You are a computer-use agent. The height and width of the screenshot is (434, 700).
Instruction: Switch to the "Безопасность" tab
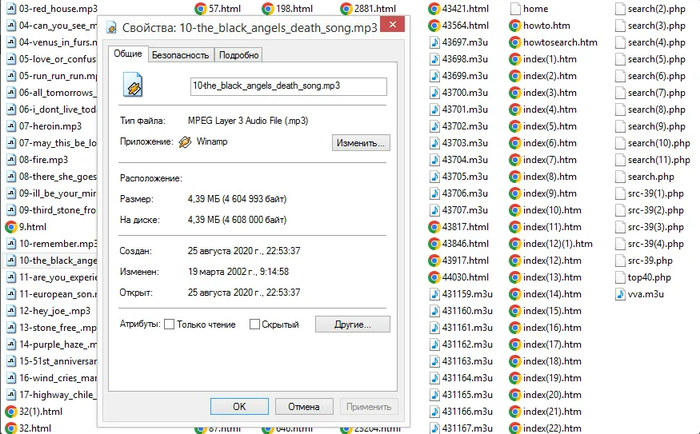pyautogui.click(x=179, y=56)
